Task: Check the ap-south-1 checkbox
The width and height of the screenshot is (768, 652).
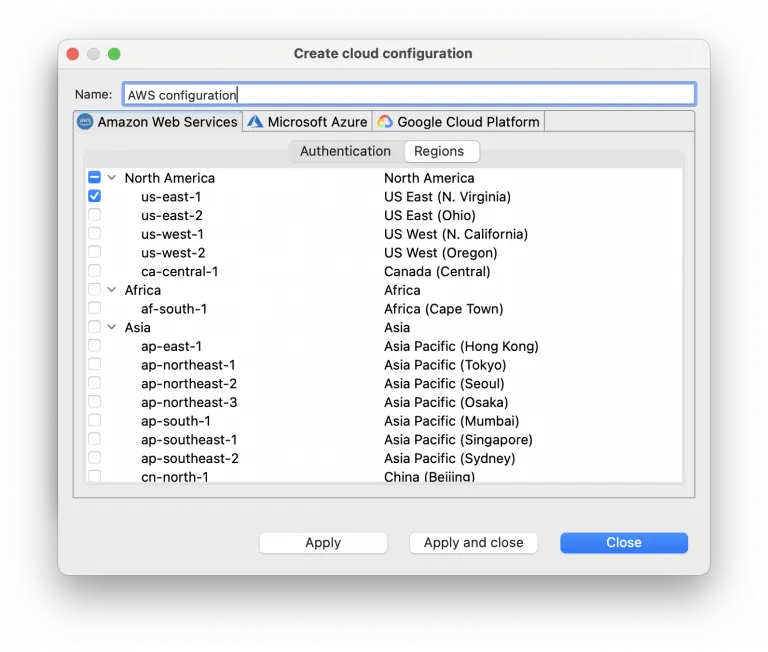Action: click(x=95, y=420)
